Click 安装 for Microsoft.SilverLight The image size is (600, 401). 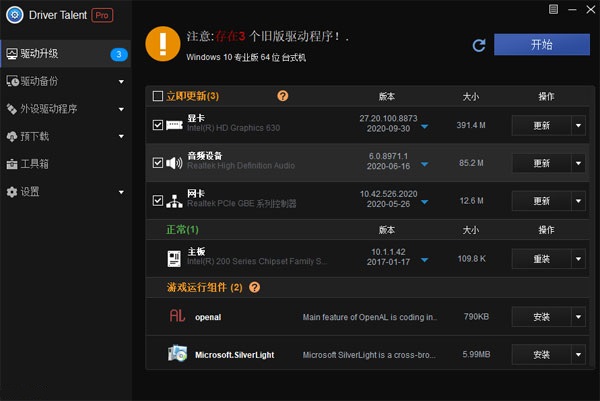pos(541,355)
